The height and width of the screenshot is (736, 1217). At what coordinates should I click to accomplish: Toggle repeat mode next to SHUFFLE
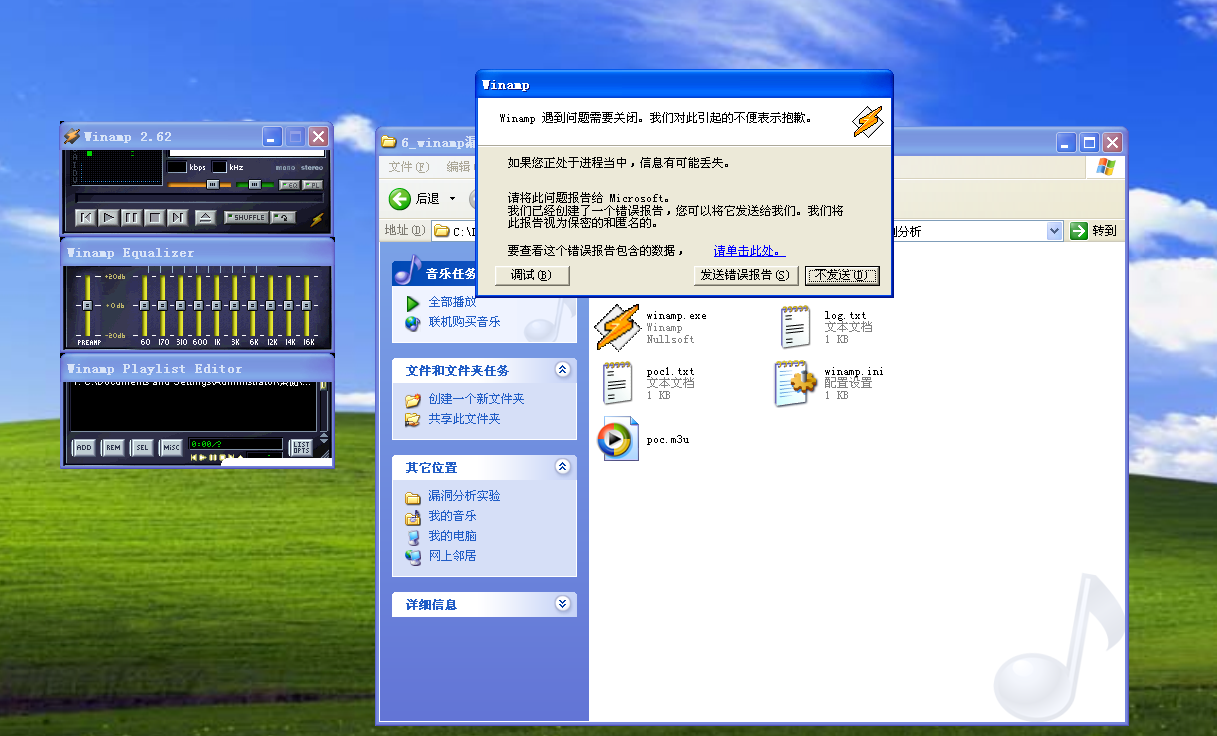click(x=283, y=217)
